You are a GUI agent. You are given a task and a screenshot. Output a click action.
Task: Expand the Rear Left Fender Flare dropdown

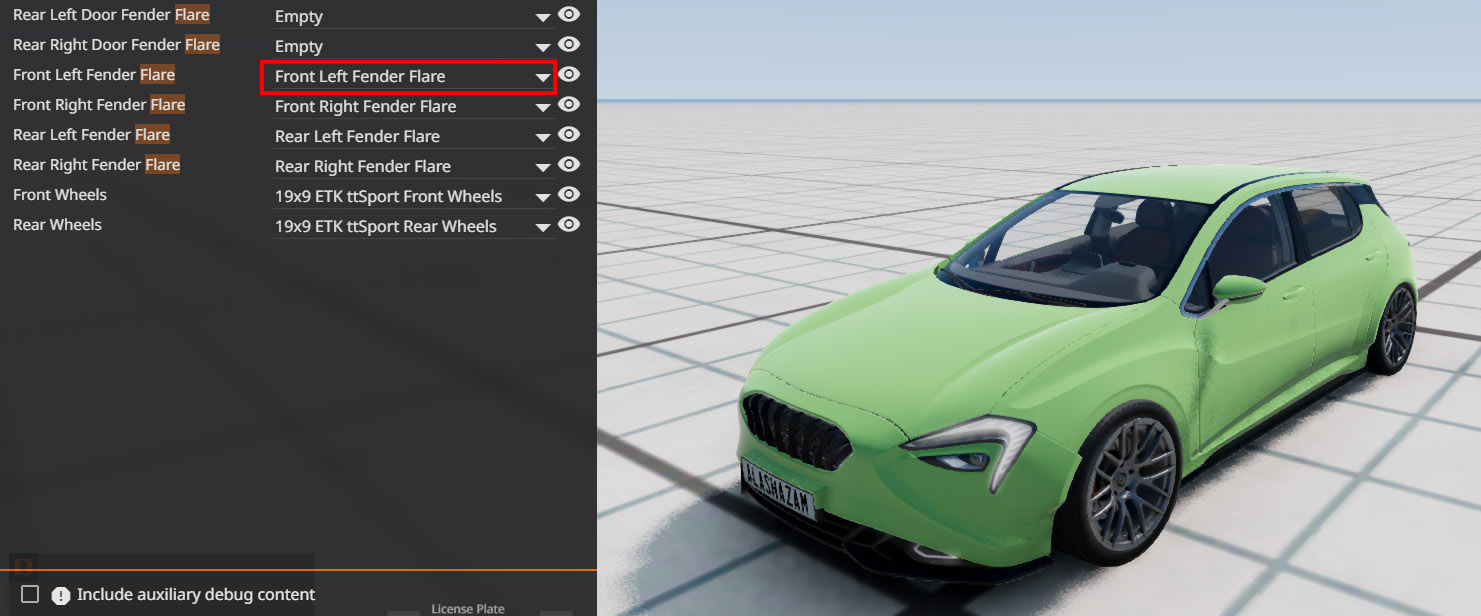click(x=413, y=136)
